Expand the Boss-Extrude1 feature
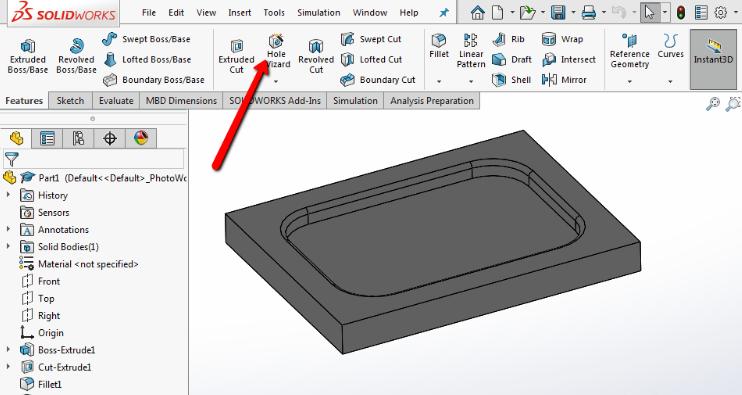742x395 pixels. [8, 350]
